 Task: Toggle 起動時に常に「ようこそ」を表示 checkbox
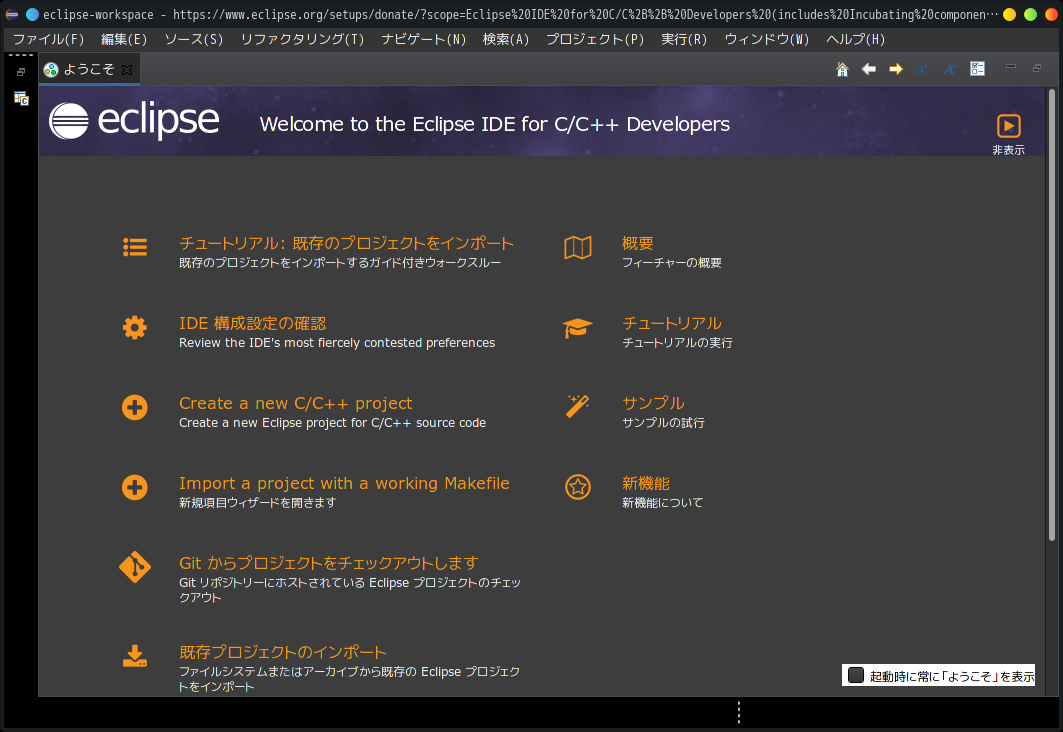(x=856, y=675)
